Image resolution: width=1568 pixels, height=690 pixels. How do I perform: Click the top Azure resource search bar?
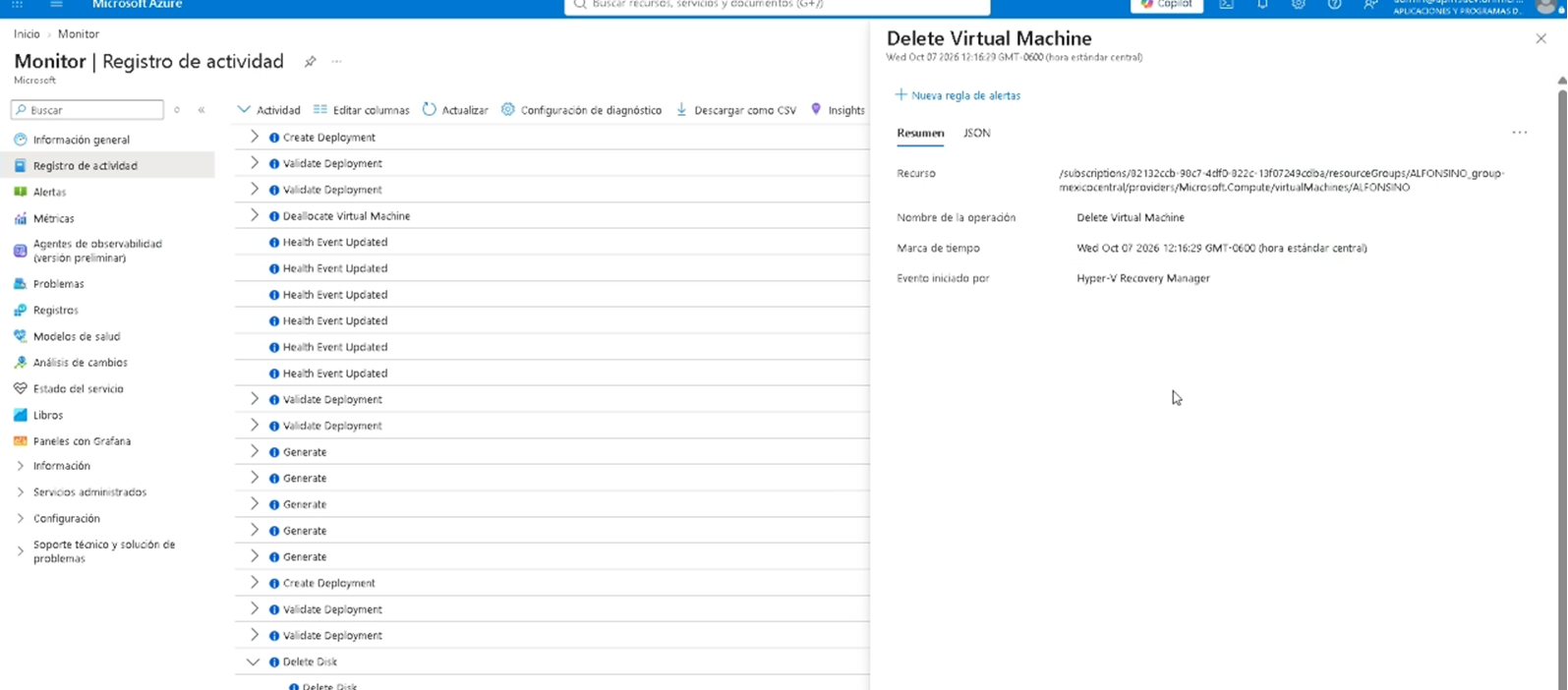click(778, 6)
